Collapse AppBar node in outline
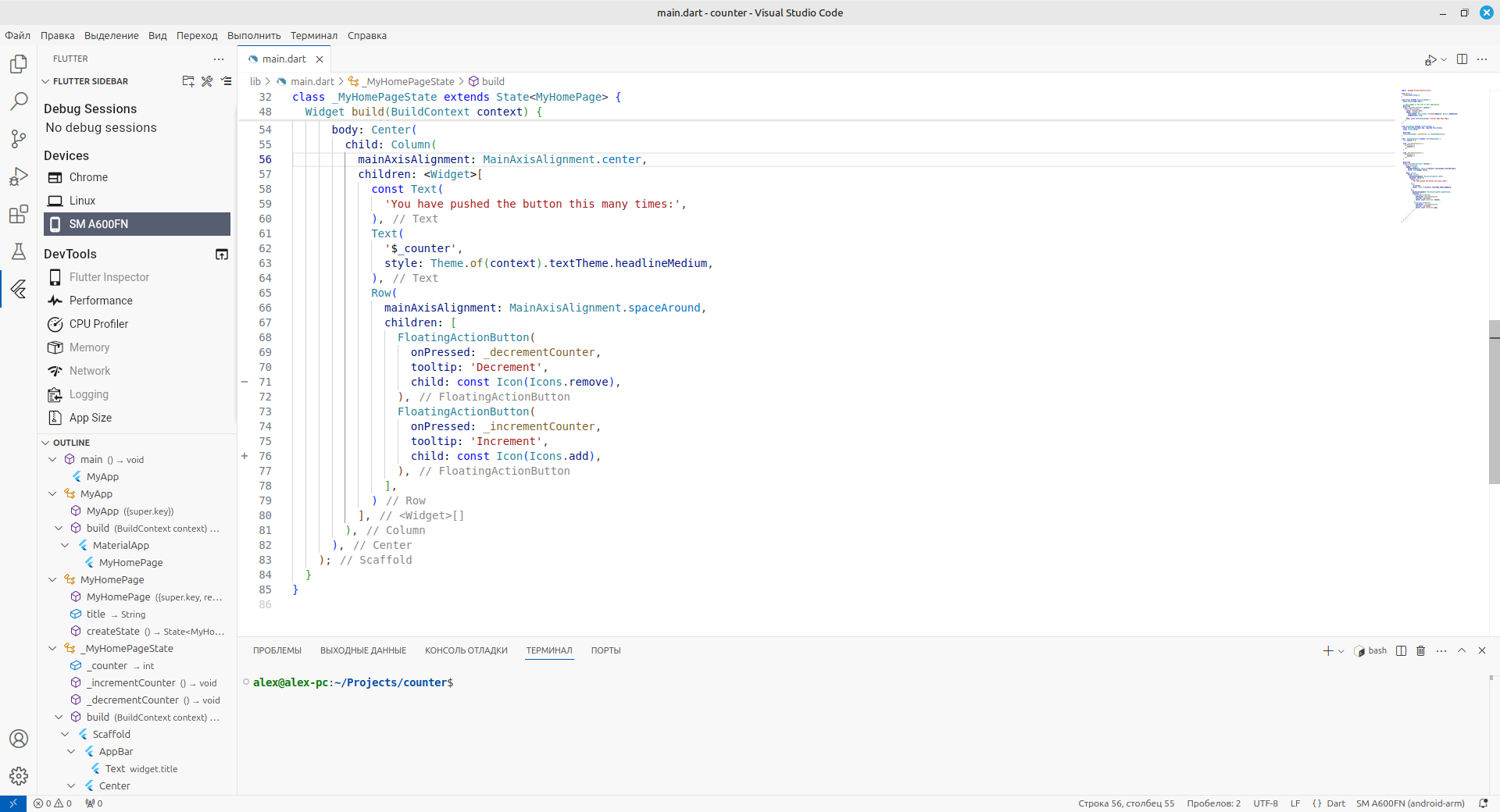 tap(71, 752)
